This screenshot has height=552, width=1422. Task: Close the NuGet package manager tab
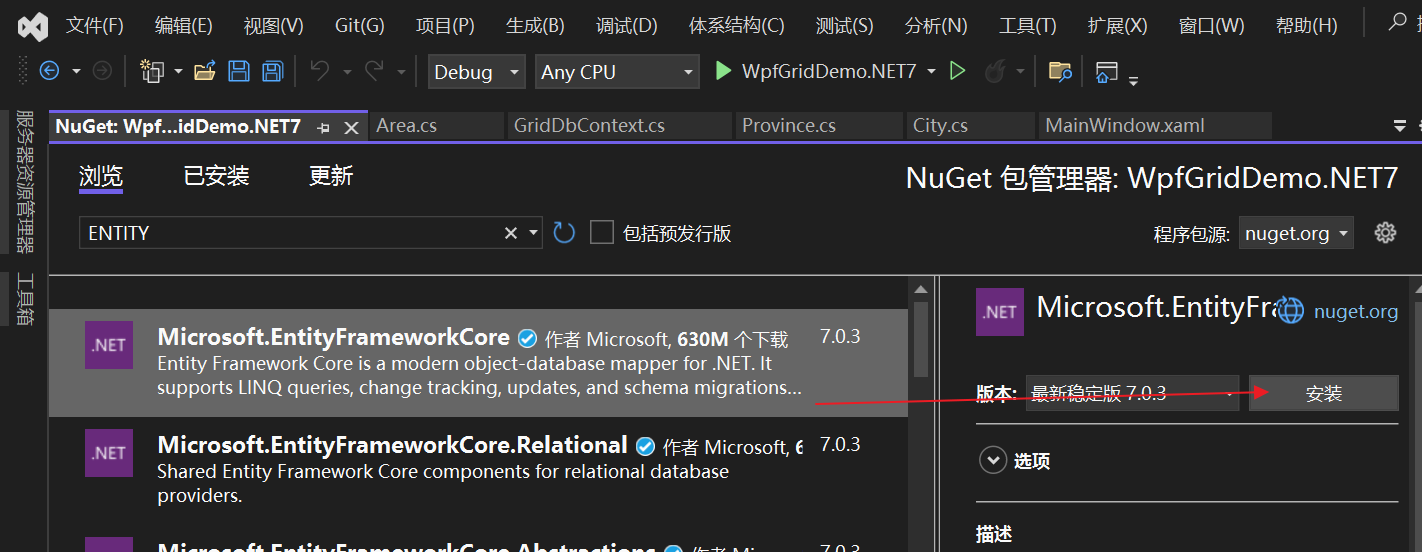point(351,127)
